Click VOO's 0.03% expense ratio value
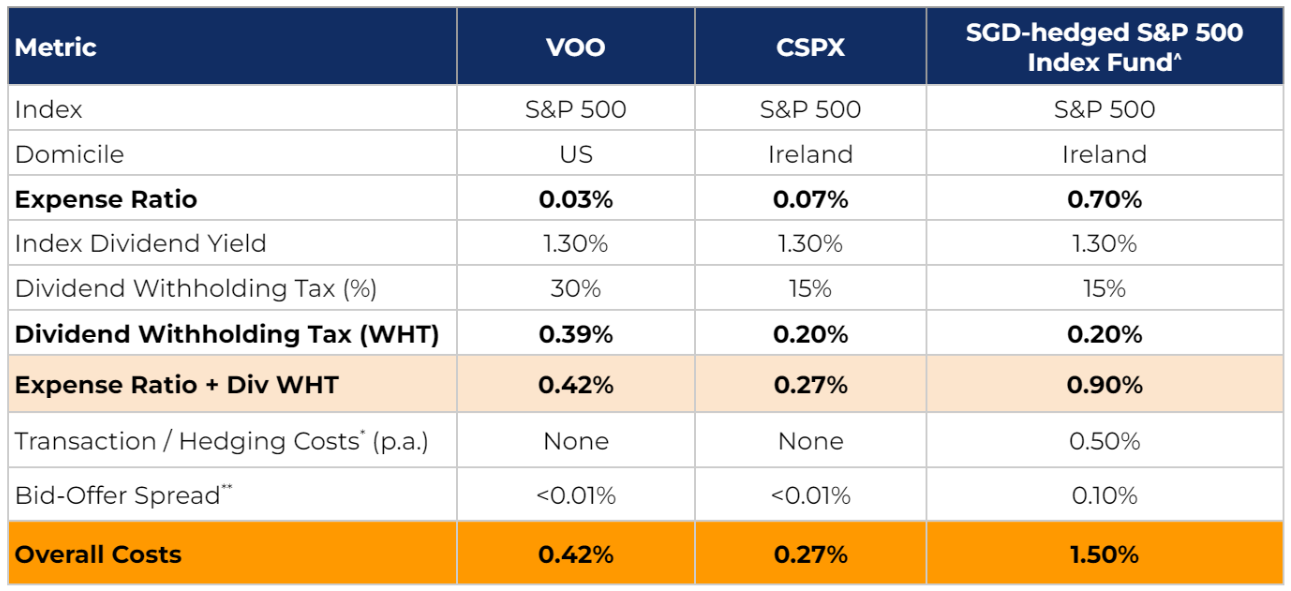Screen dimensions: 1291x591 point(576,199)
